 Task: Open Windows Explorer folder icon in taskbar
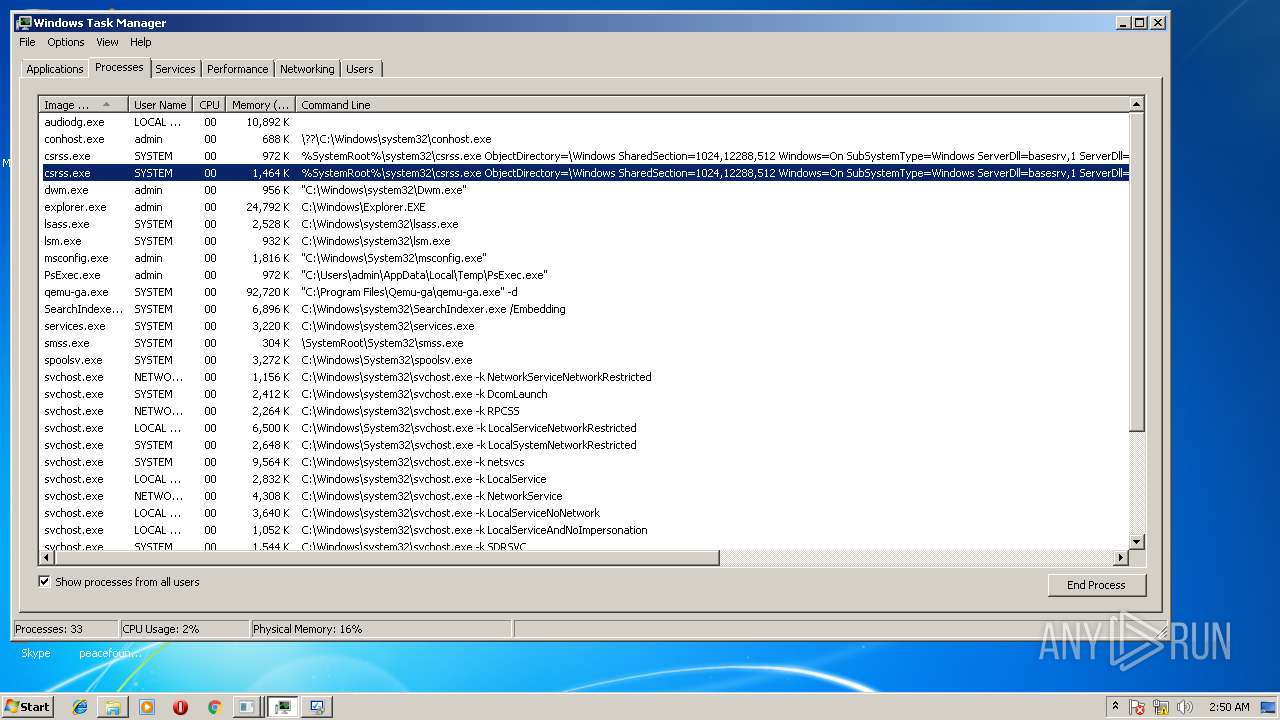113,707
